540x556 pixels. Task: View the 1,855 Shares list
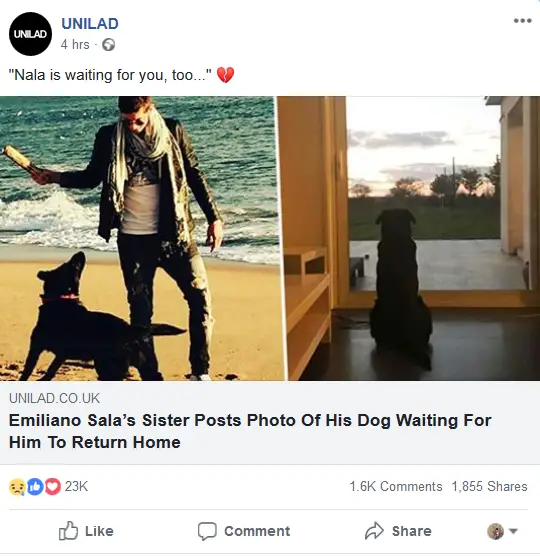489,486
